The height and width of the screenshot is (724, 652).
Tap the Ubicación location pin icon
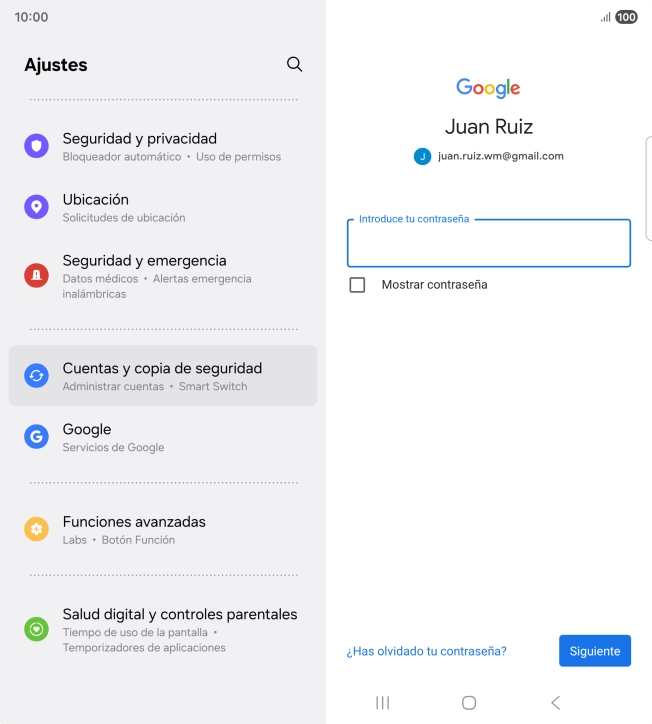point(36,207)
